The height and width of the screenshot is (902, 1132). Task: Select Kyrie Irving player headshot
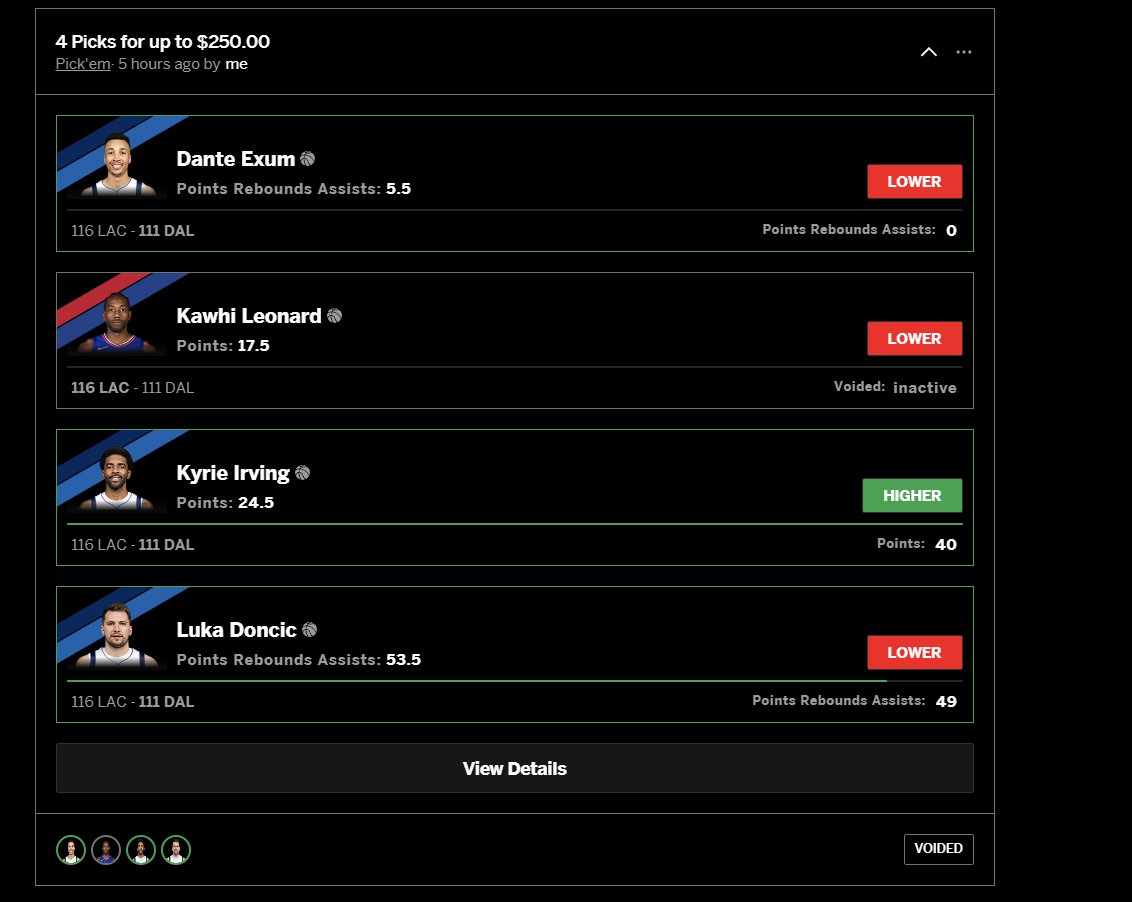pos(117,479)
